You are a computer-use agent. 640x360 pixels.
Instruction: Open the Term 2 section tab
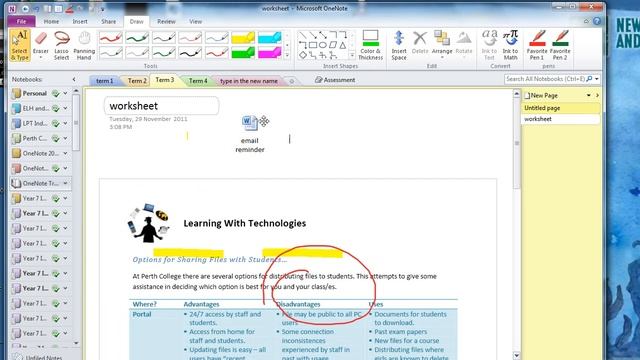(x=137, y=81)
